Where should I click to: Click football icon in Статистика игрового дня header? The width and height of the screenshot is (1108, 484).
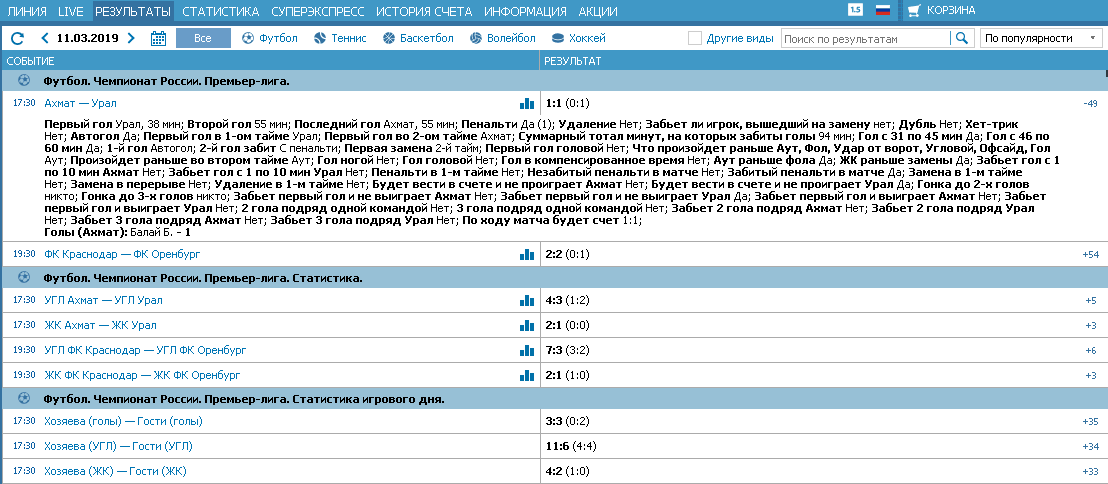click(25, 399)
